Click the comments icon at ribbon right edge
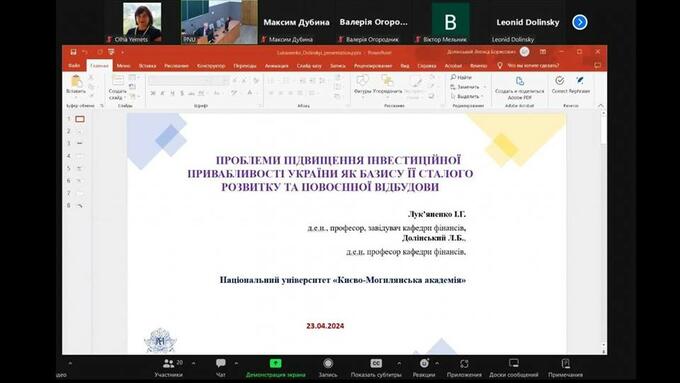Screen dimensions: 680x383 [x=598, y=65]
